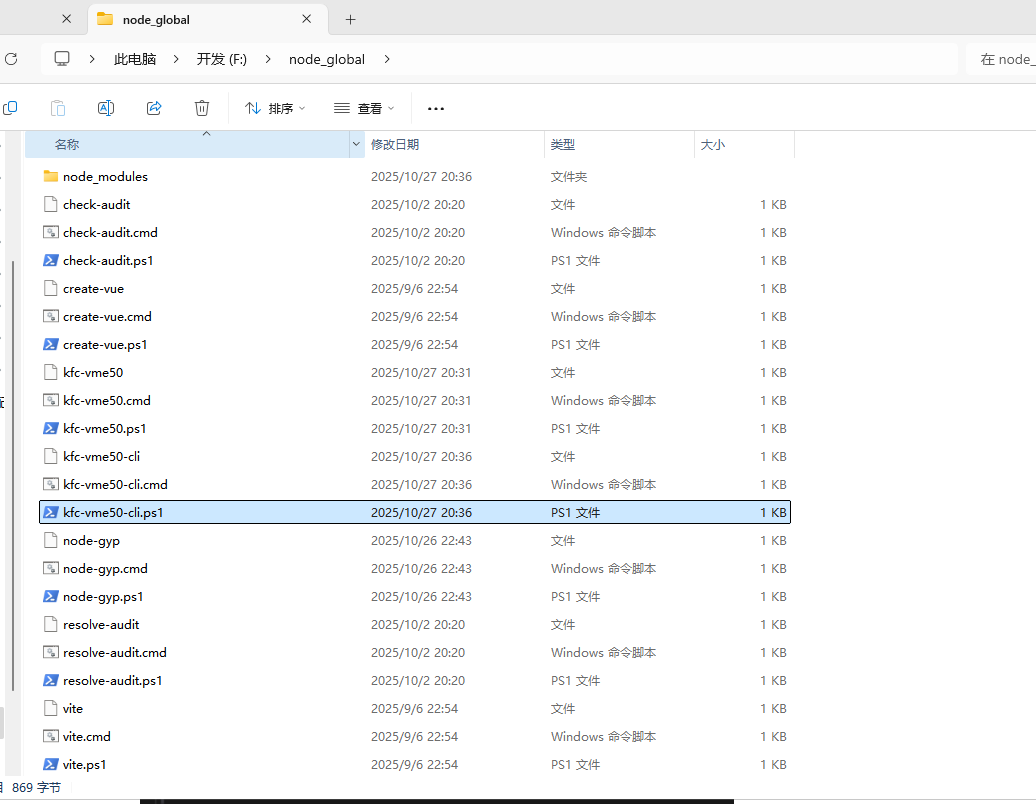The width and height of the screenshot is (1036, 804).
Task: Click the Rename icon in toolbar
Action: [x=106, y=108]
